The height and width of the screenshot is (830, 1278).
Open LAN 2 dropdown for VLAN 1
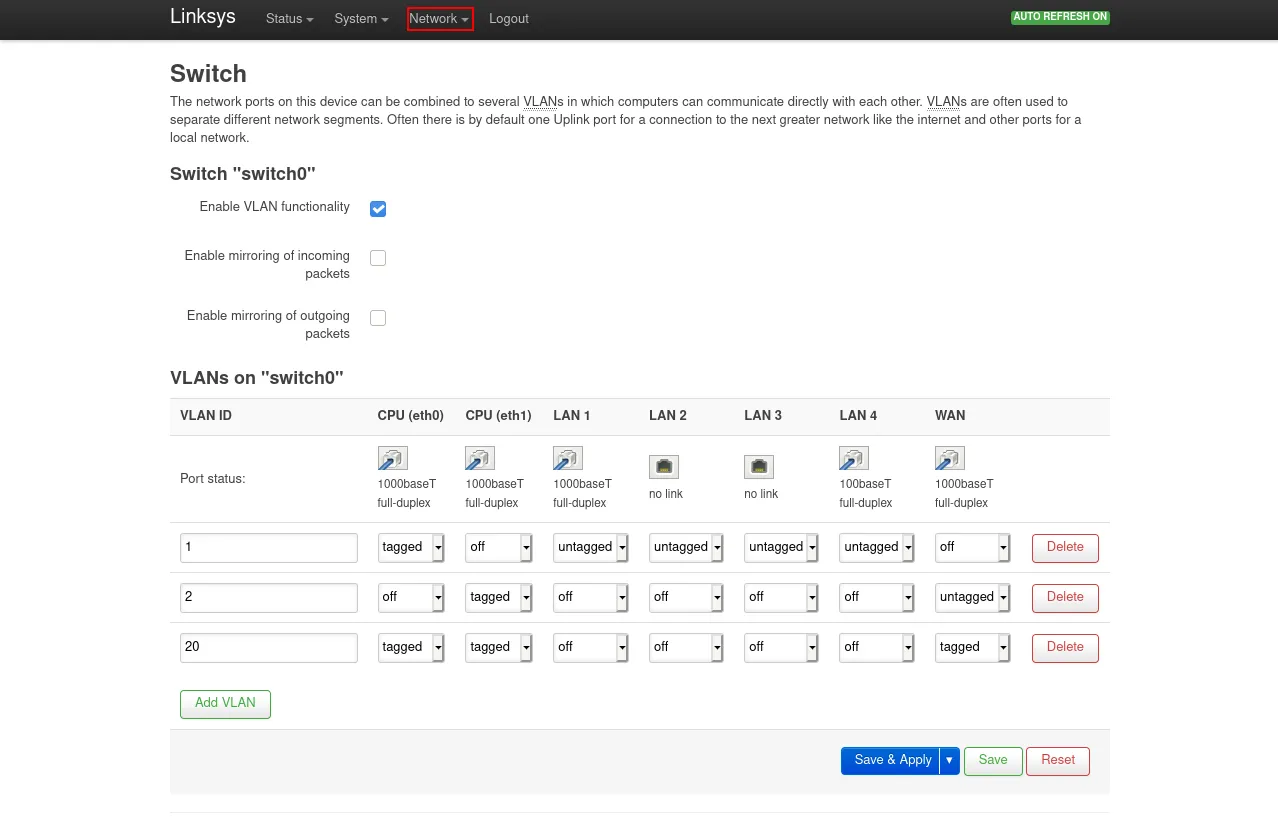point(687,548)
